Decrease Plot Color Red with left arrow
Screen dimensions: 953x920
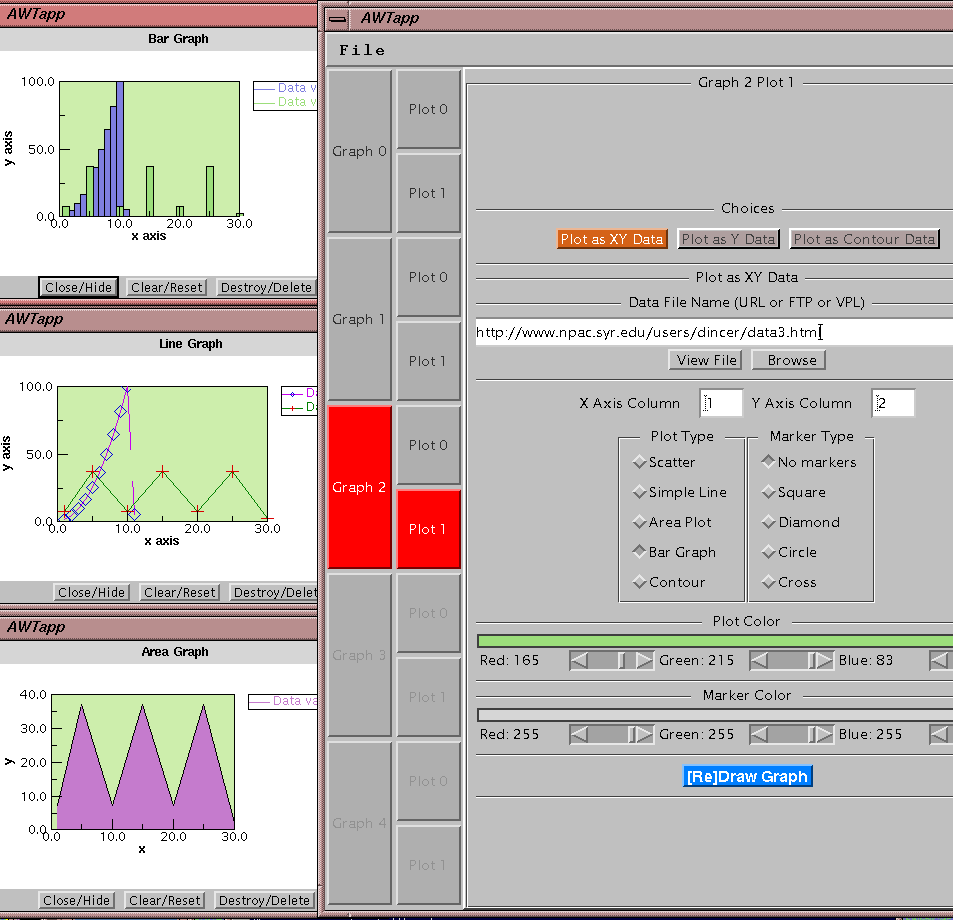(579, 660)
